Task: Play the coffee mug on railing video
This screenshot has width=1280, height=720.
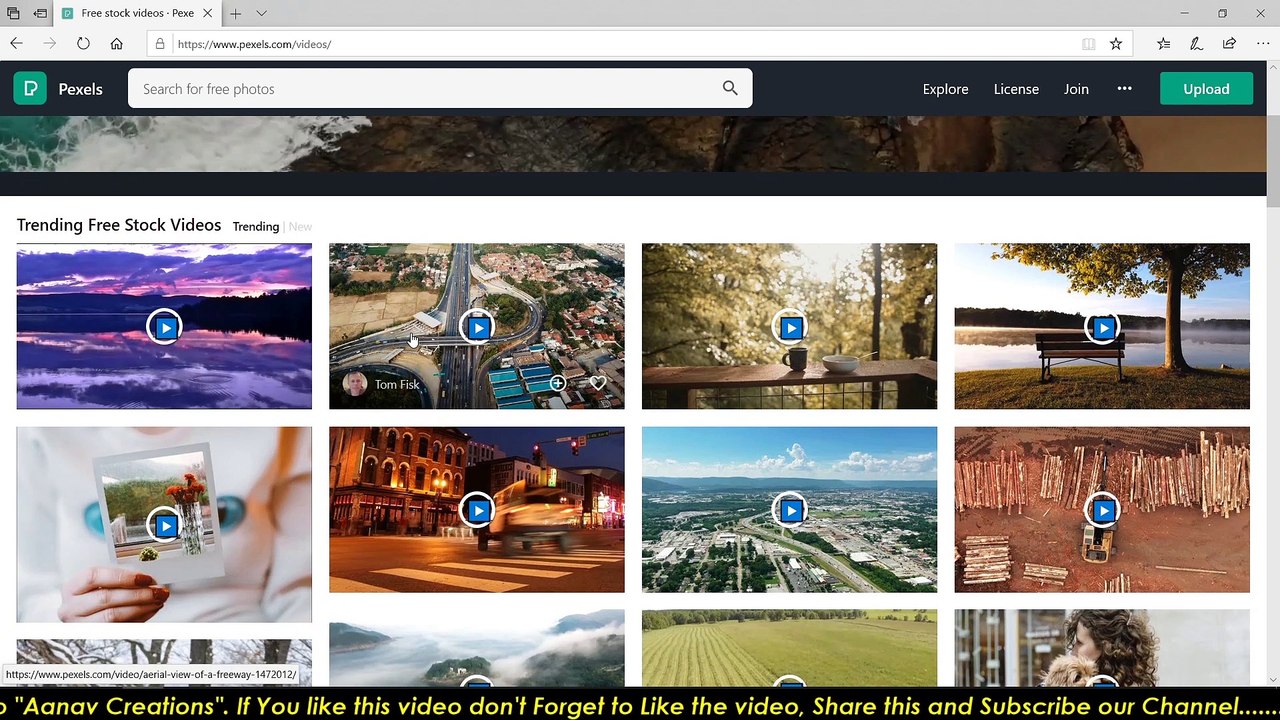Action: pos(790,327)
